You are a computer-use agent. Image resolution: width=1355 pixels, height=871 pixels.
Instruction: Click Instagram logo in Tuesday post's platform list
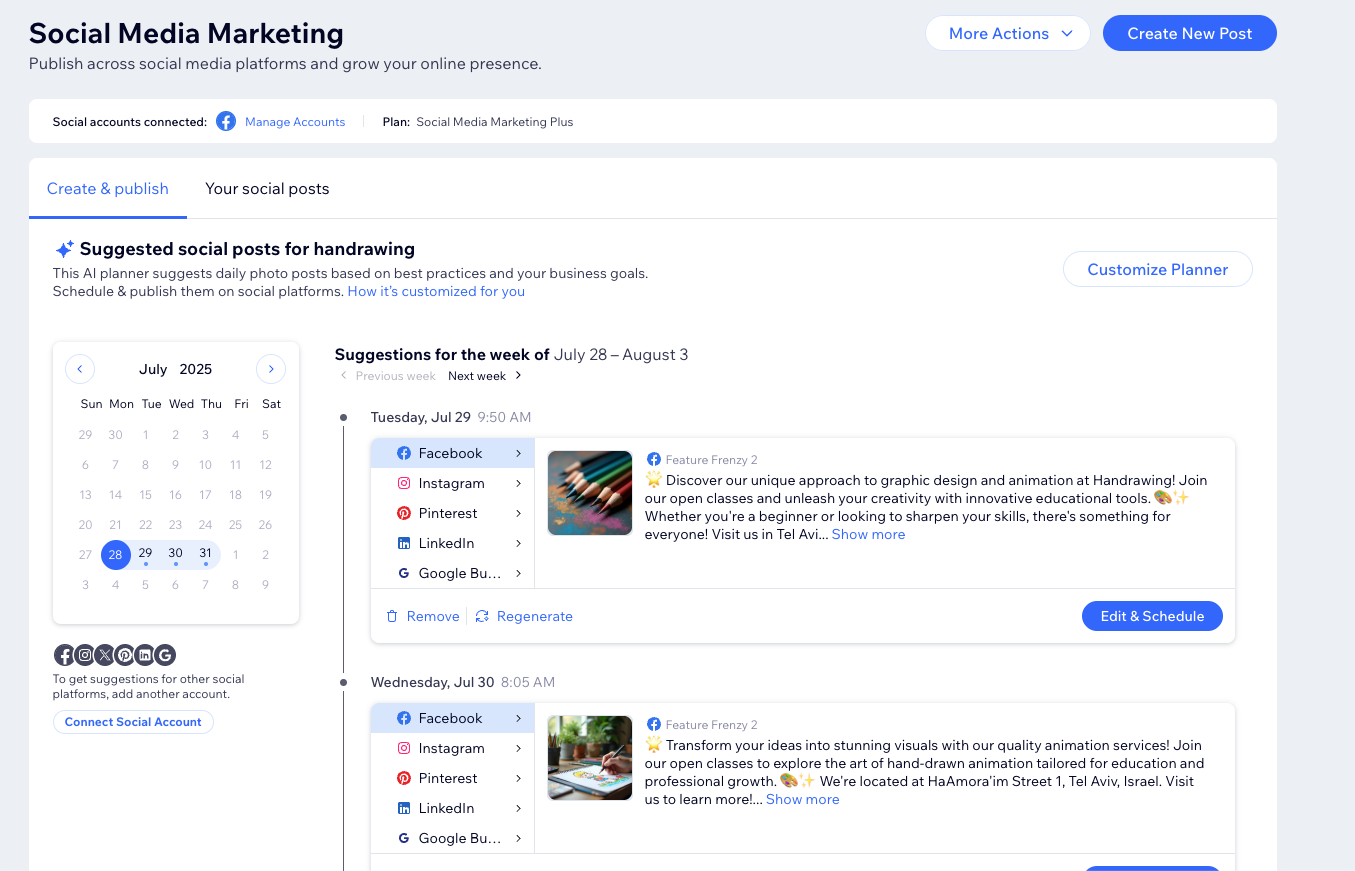click(x=404, y=483)
